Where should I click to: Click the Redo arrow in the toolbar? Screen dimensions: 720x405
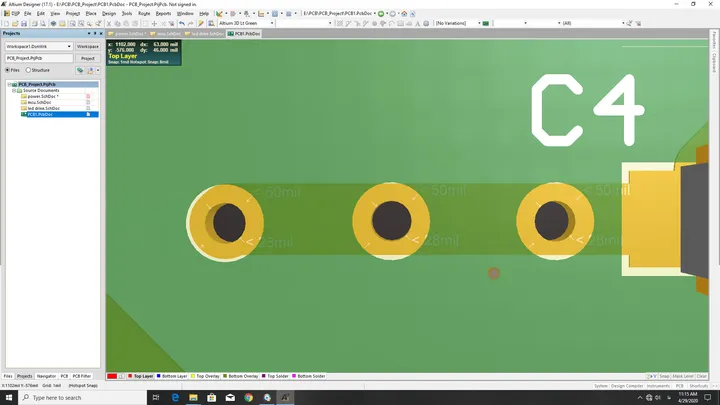pos(191,23)
